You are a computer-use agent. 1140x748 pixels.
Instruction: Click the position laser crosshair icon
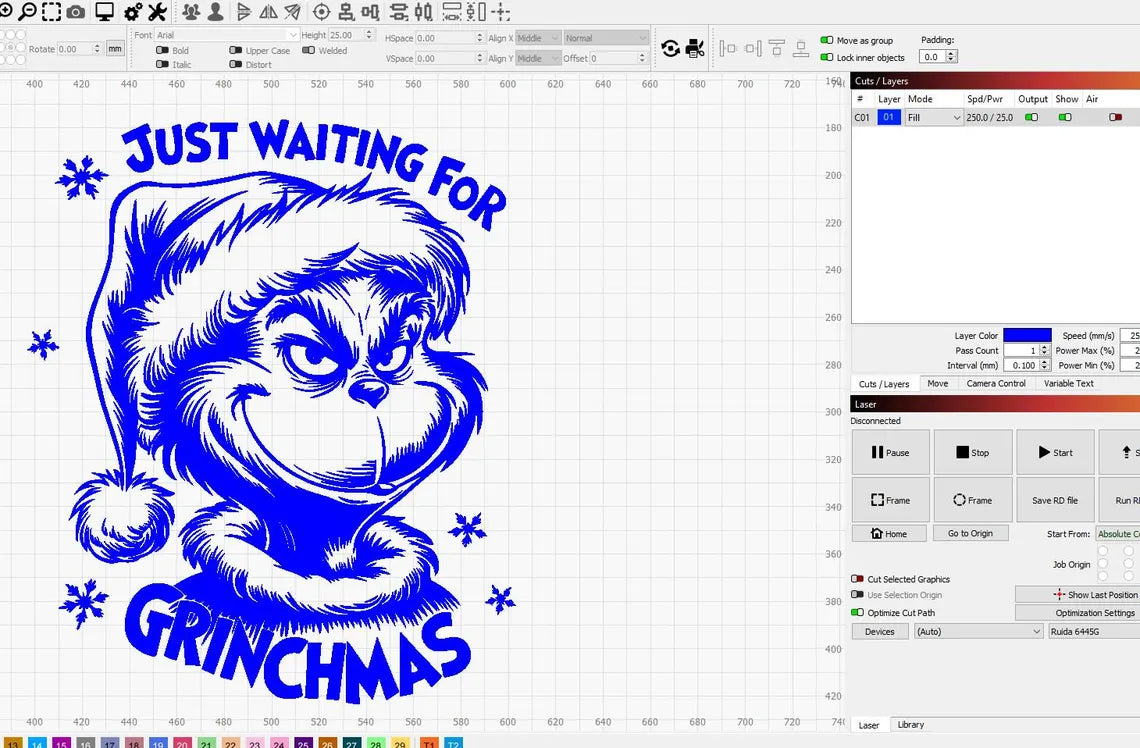321,12
